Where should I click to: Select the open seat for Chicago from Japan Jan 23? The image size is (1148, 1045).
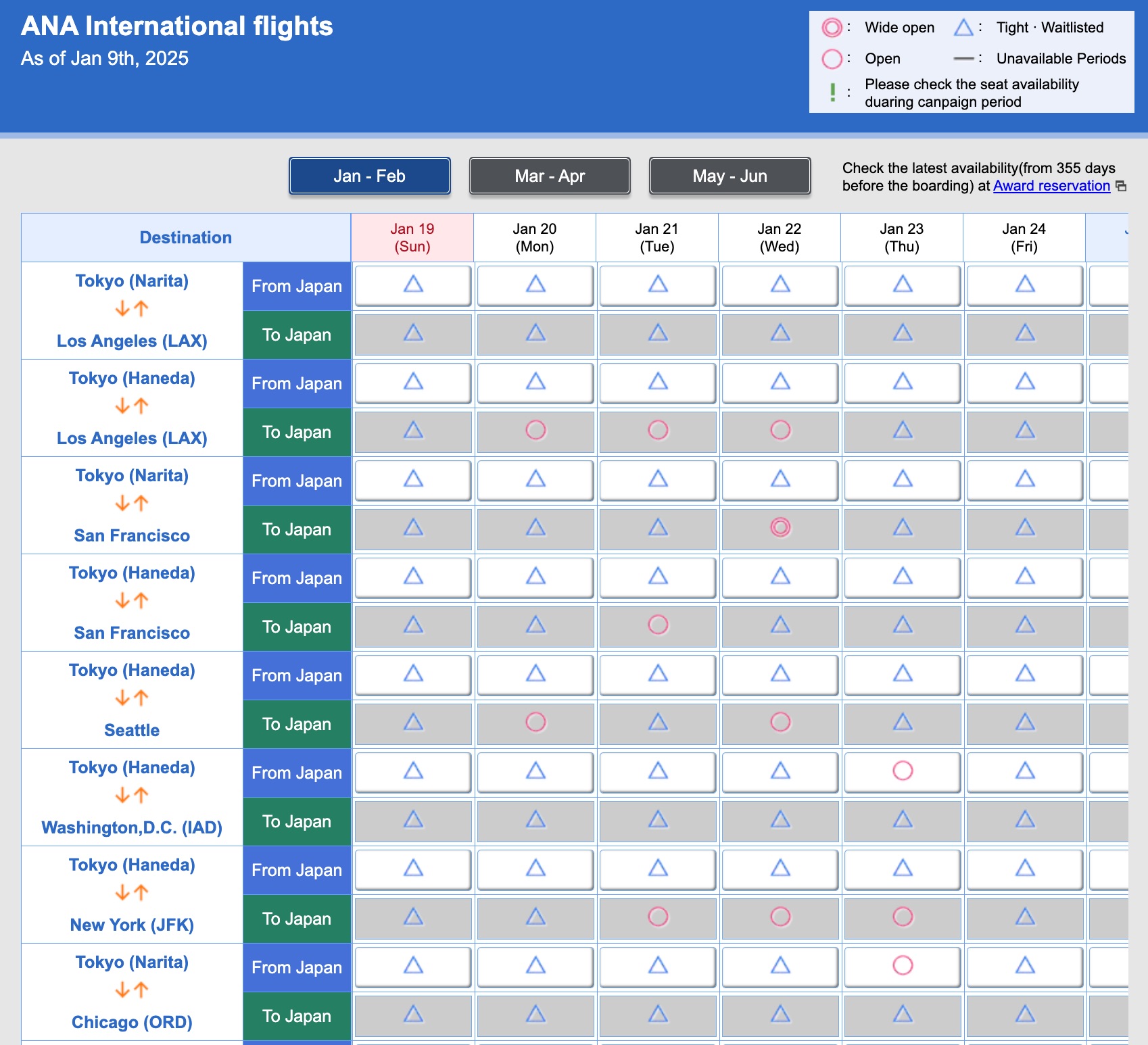click(x=902, y=967)
